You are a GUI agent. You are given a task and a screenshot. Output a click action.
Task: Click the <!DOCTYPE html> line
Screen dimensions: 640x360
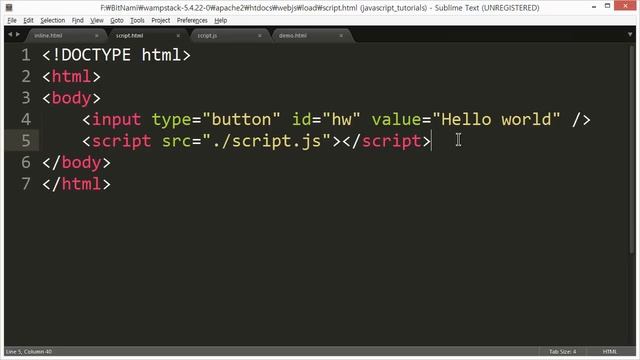point(116,55)
